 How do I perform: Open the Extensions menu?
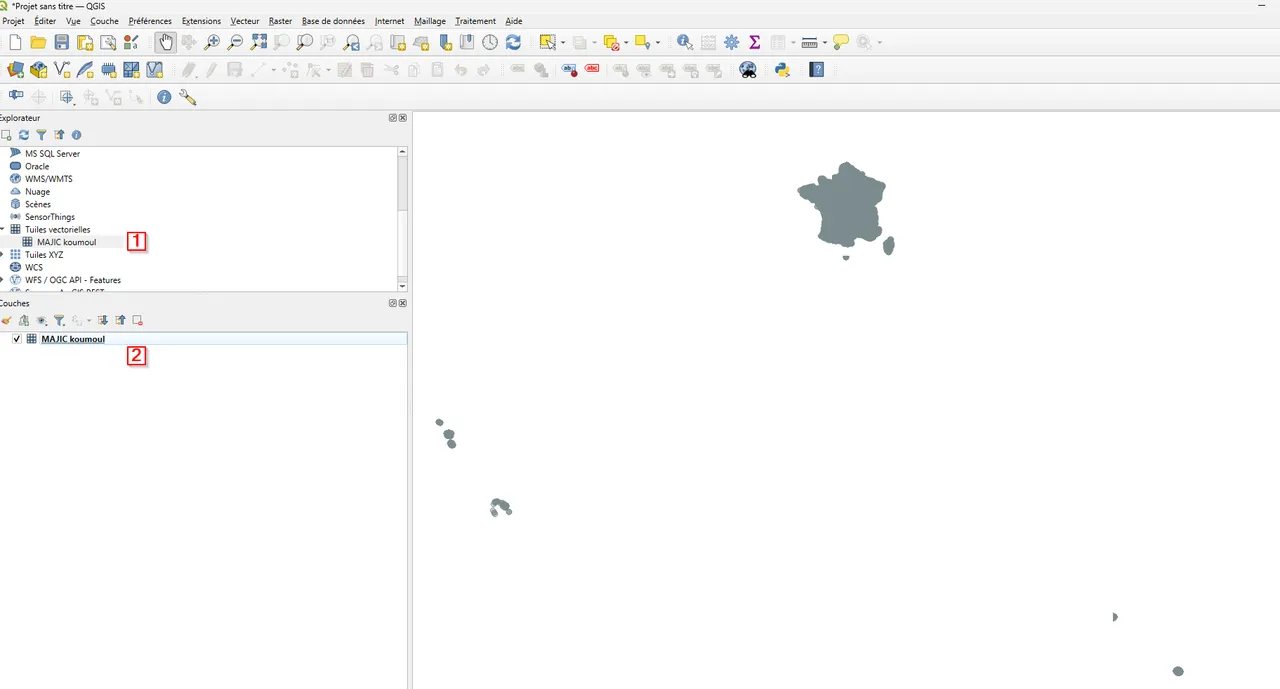click(x=201, y=21)
